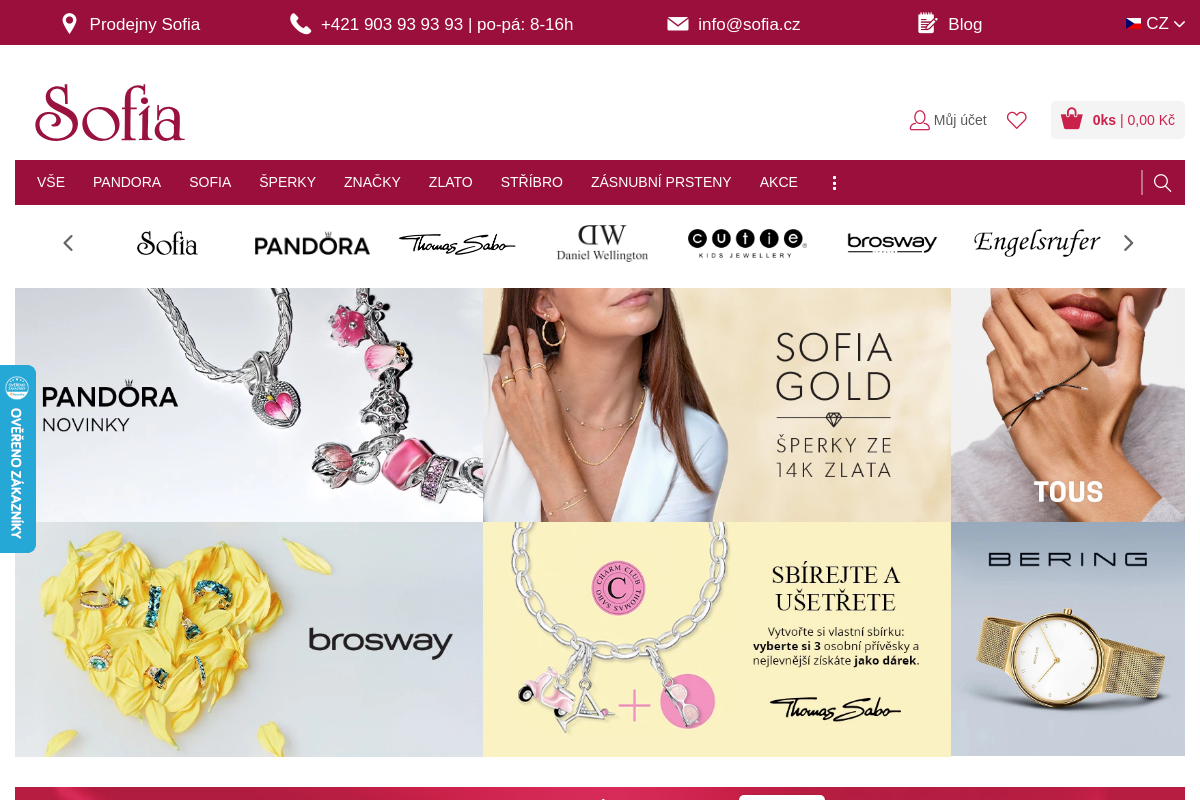Click the envelope icon beside info@sofia.cz
This screenshot has height=800, width=1200.
(678, 24)
